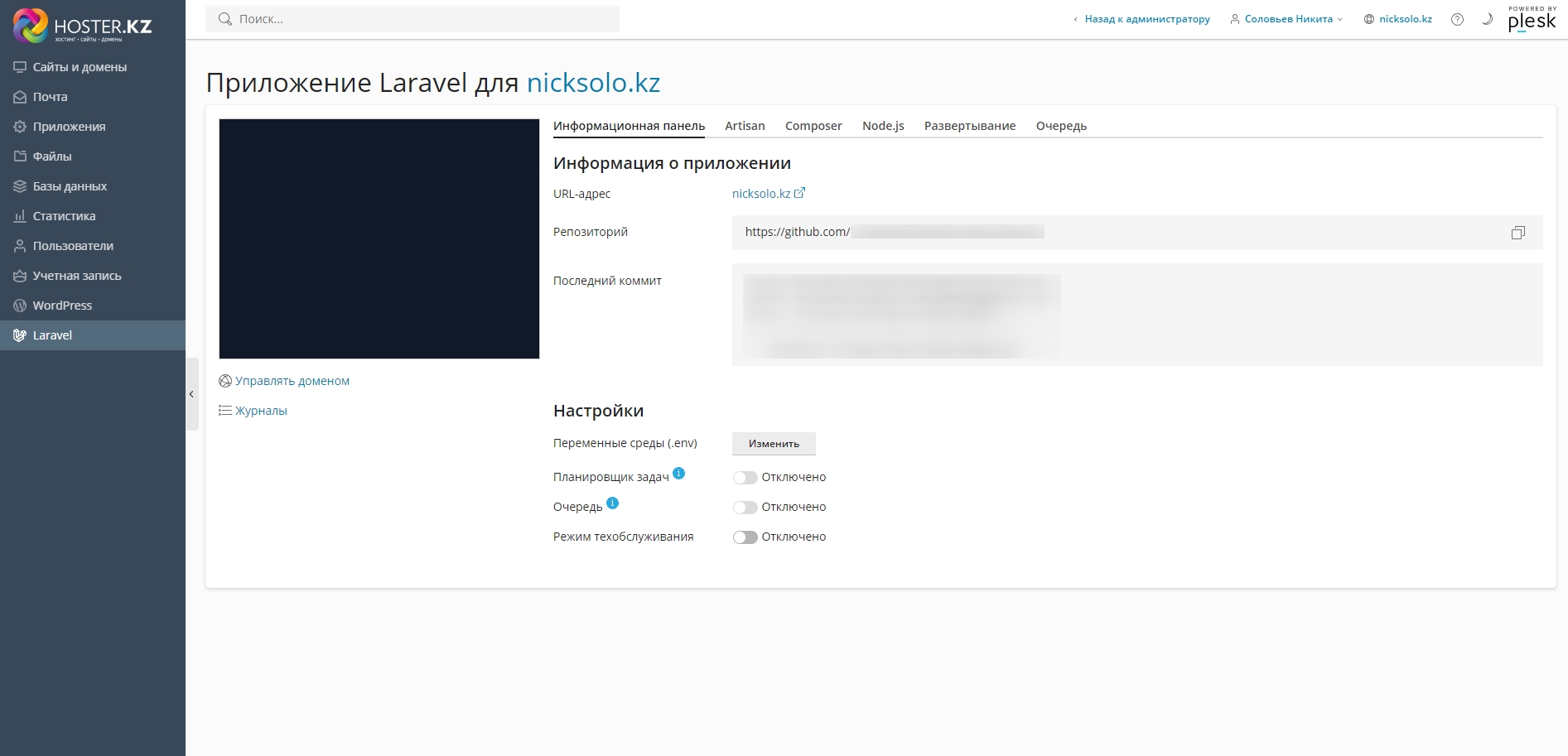Click the dark site preview thumbnail
1568x756 pixels.
(379, 238)
